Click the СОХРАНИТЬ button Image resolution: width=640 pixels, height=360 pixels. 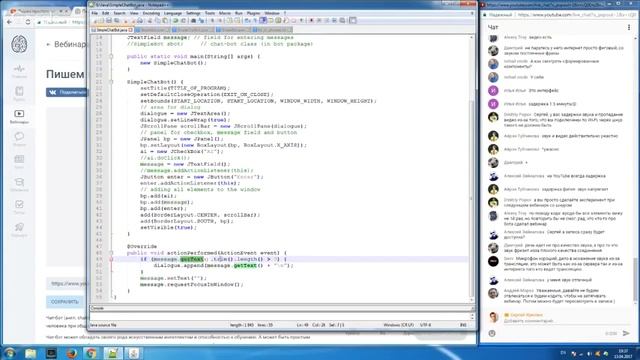(x=65, y=302)
